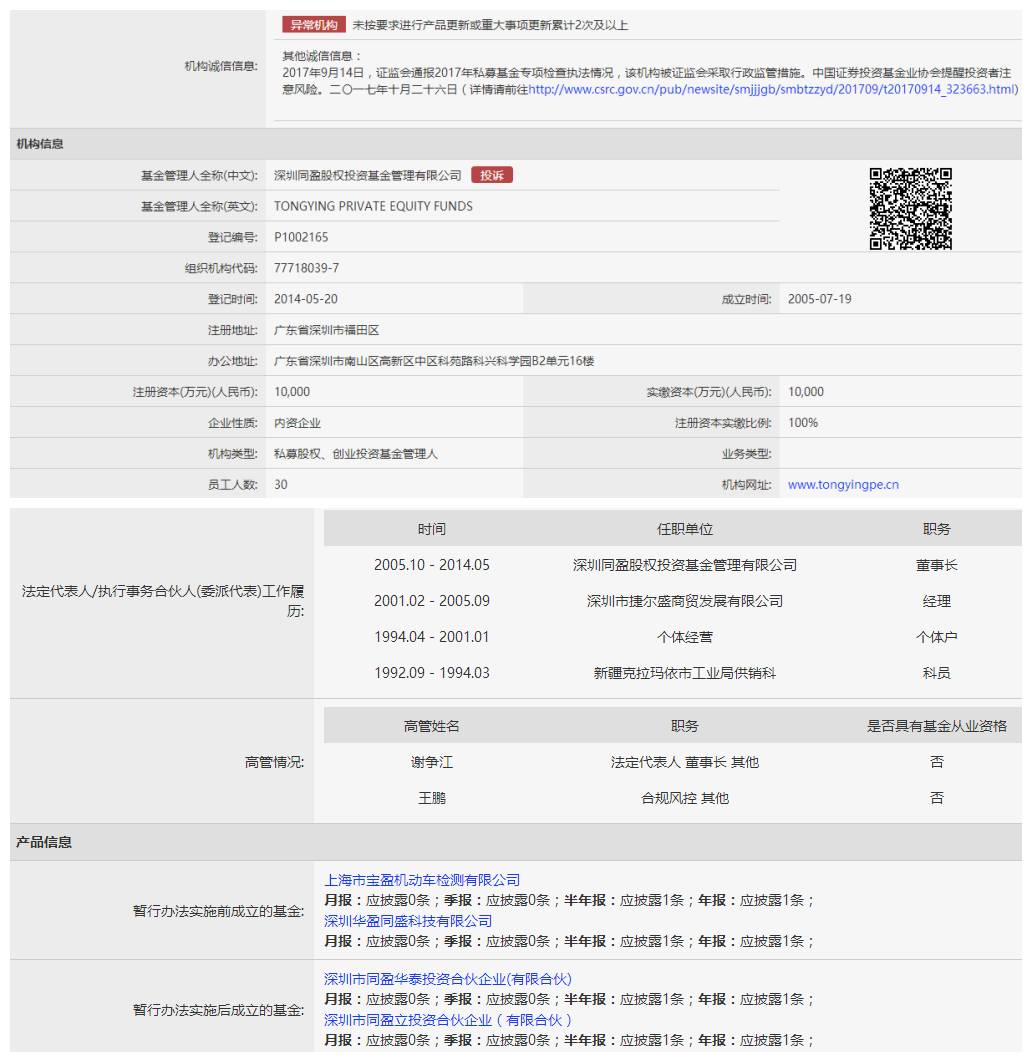The image size is (1032, 1062).
Task: Open 上海市宝盈机动车检测有限公司 fund link
Action: tap(422, 880)
